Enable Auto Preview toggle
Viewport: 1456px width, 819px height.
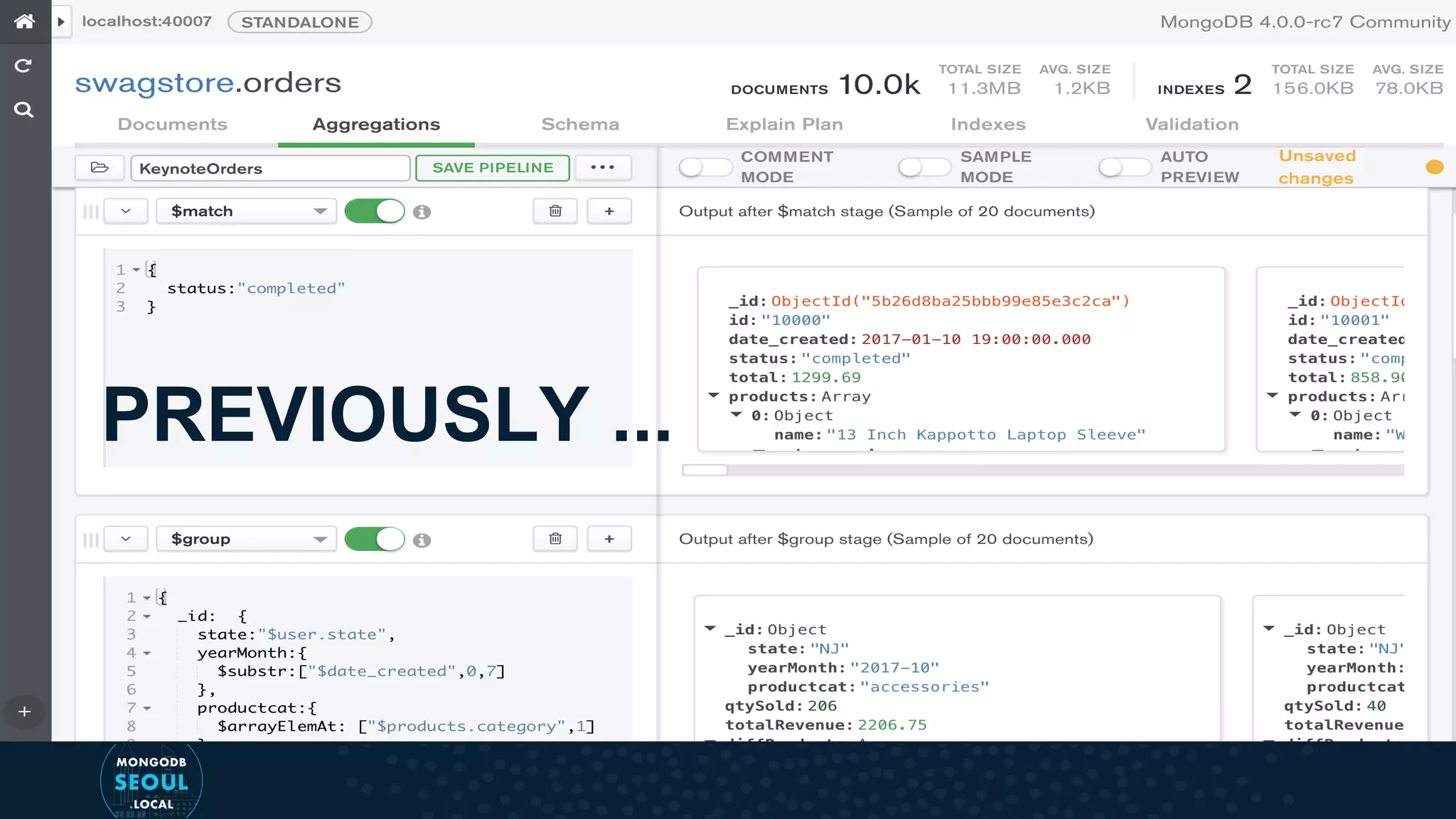tap(1124, 167)
